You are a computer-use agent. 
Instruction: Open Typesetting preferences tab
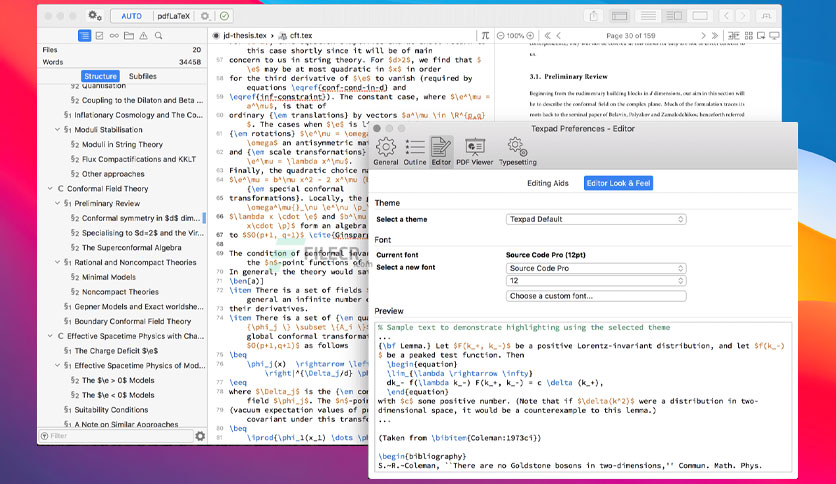pyautogui.click(x=518, y=151)
